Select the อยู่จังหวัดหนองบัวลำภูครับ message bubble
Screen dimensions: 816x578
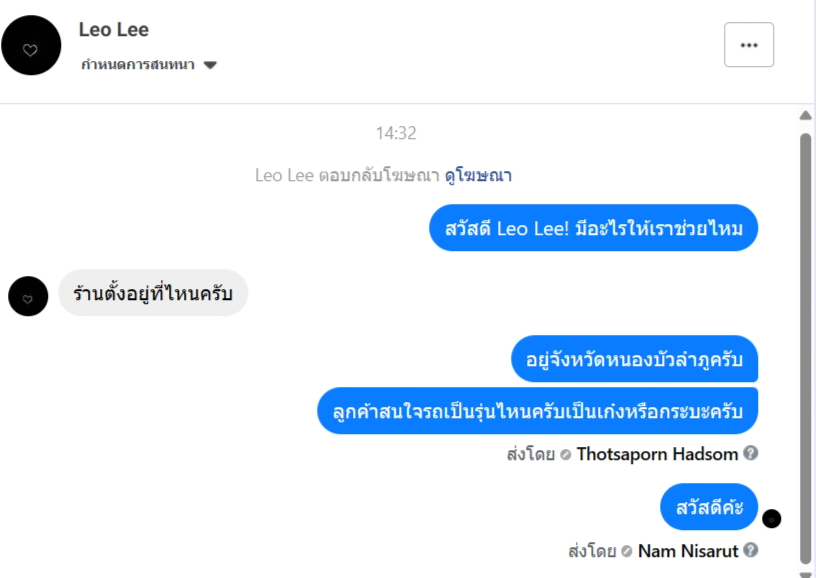[634, 358]
